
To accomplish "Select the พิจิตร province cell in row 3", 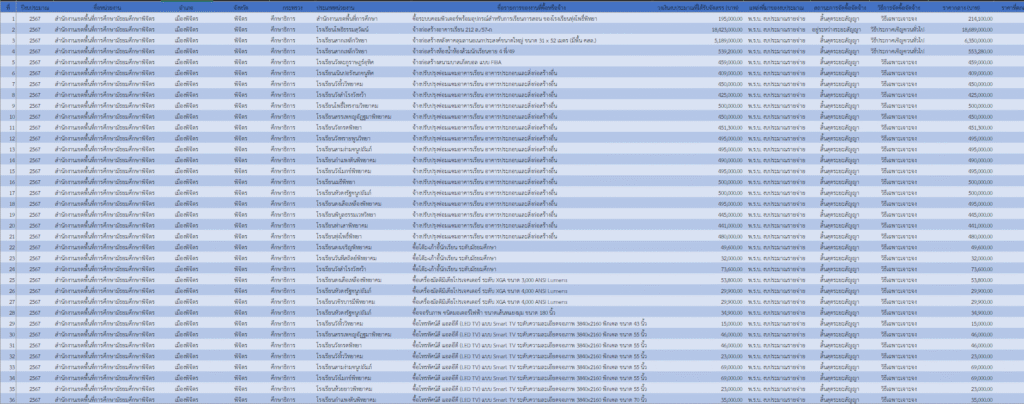I will click(x=240, y=40).
